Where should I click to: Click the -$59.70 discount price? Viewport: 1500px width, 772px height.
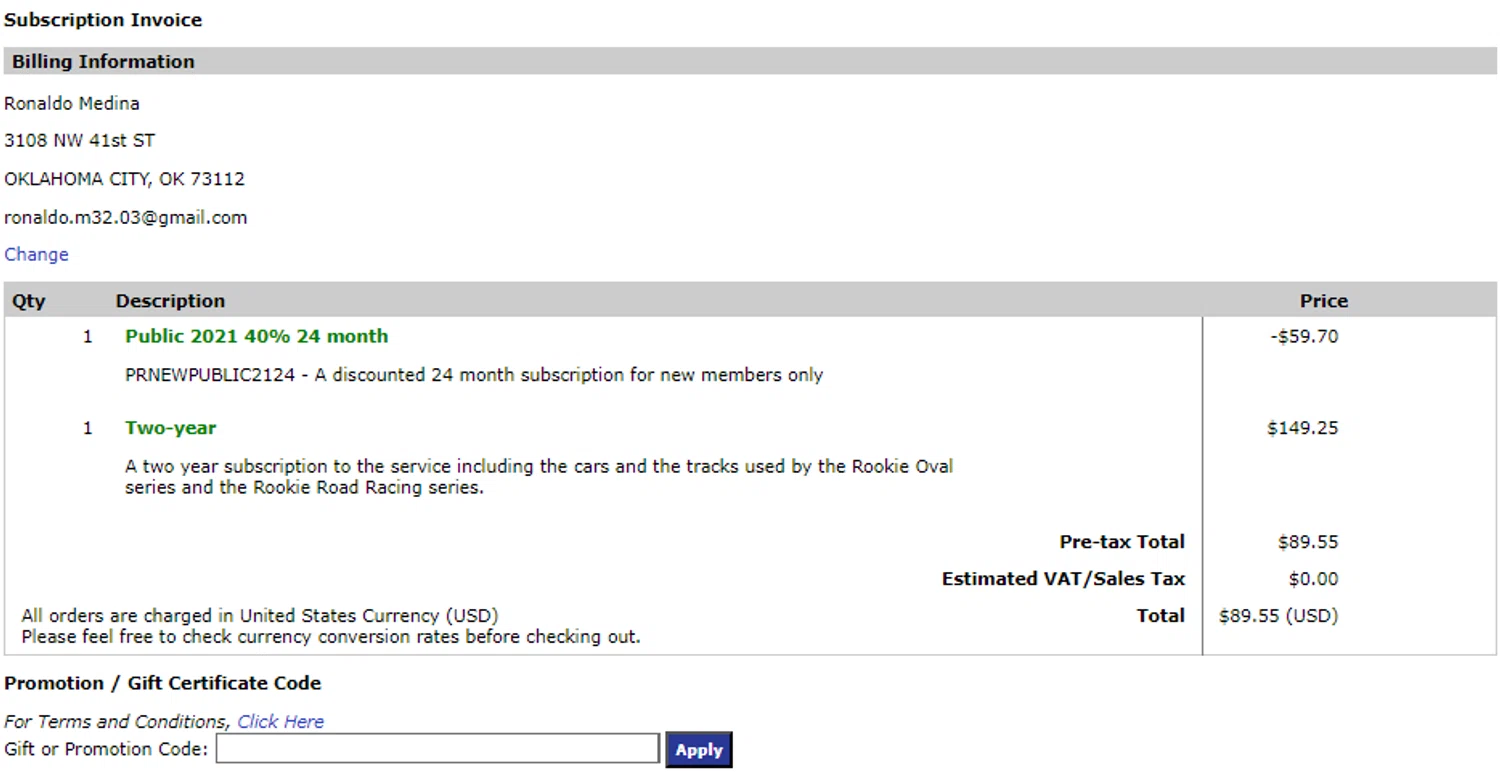1304,336
